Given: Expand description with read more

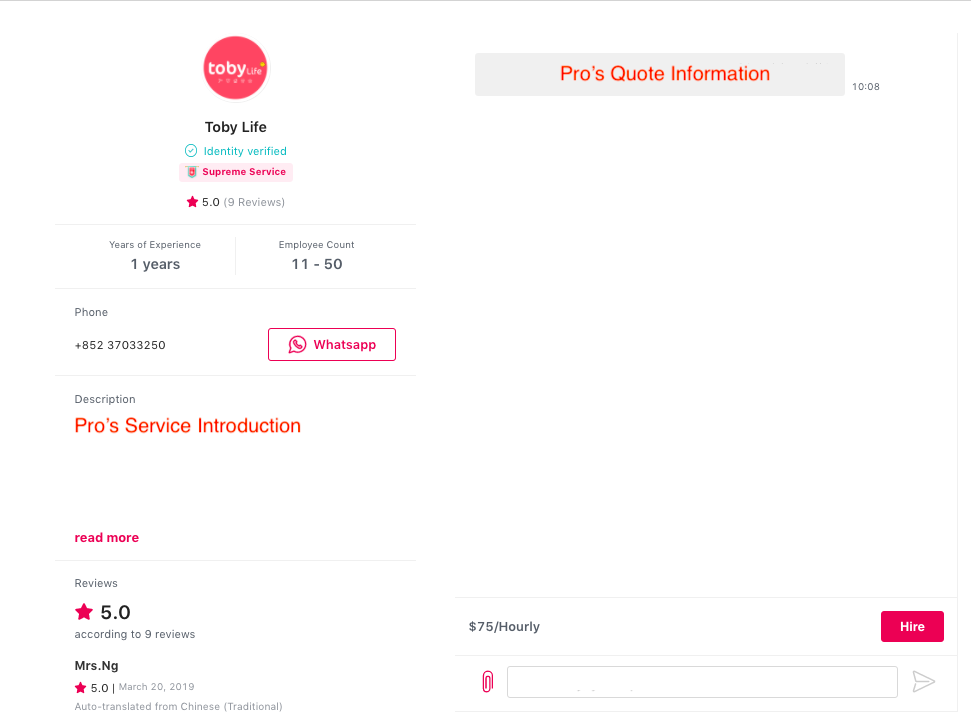Looking at the screenshot, I should click(x=107, y=537).
